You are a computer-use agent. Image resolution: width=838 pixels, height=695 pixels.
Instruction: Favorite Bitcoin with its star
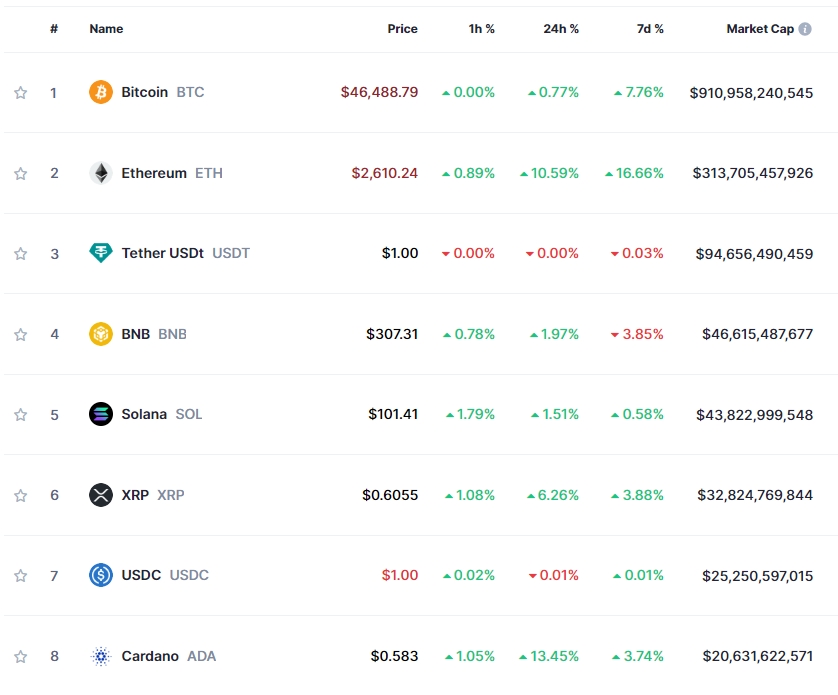[20, 92]
